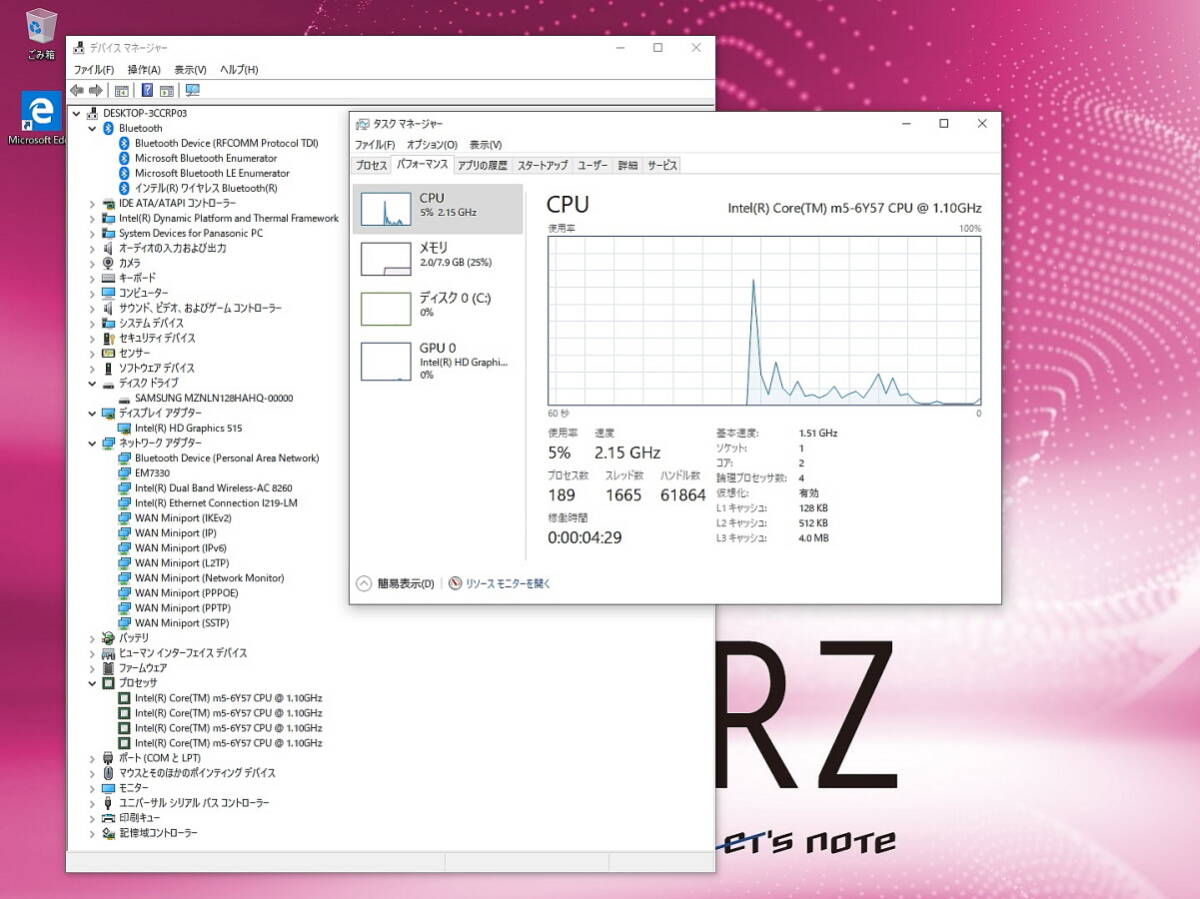
Task: Click the 簡易表示(D) button
Action: coord(397,584)
